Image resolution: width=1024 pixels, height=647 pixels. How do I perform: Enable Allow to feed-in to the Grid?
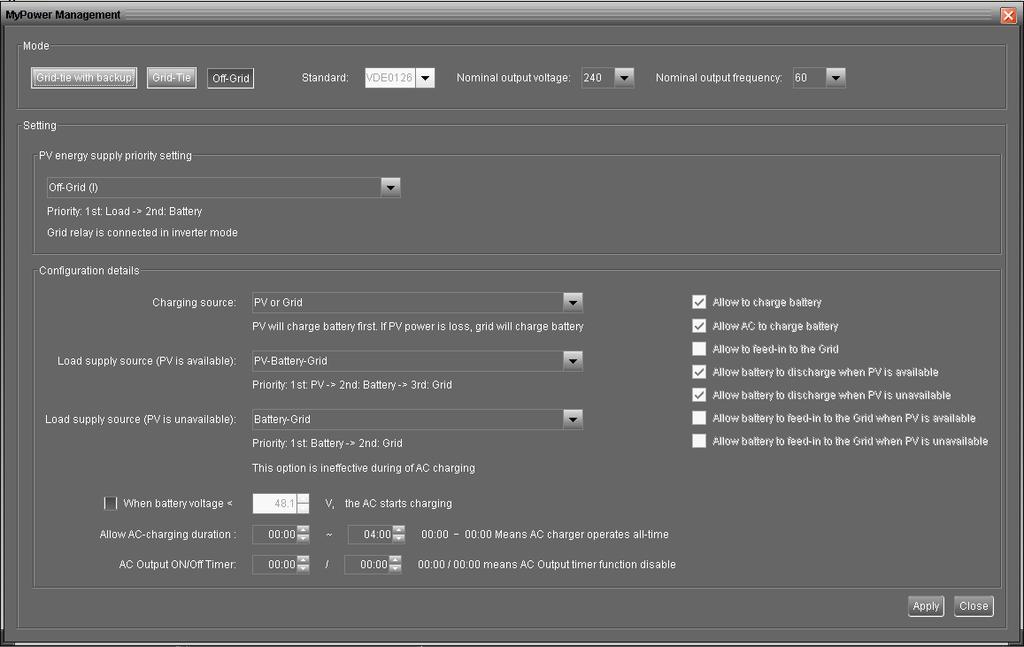(699, 349)
